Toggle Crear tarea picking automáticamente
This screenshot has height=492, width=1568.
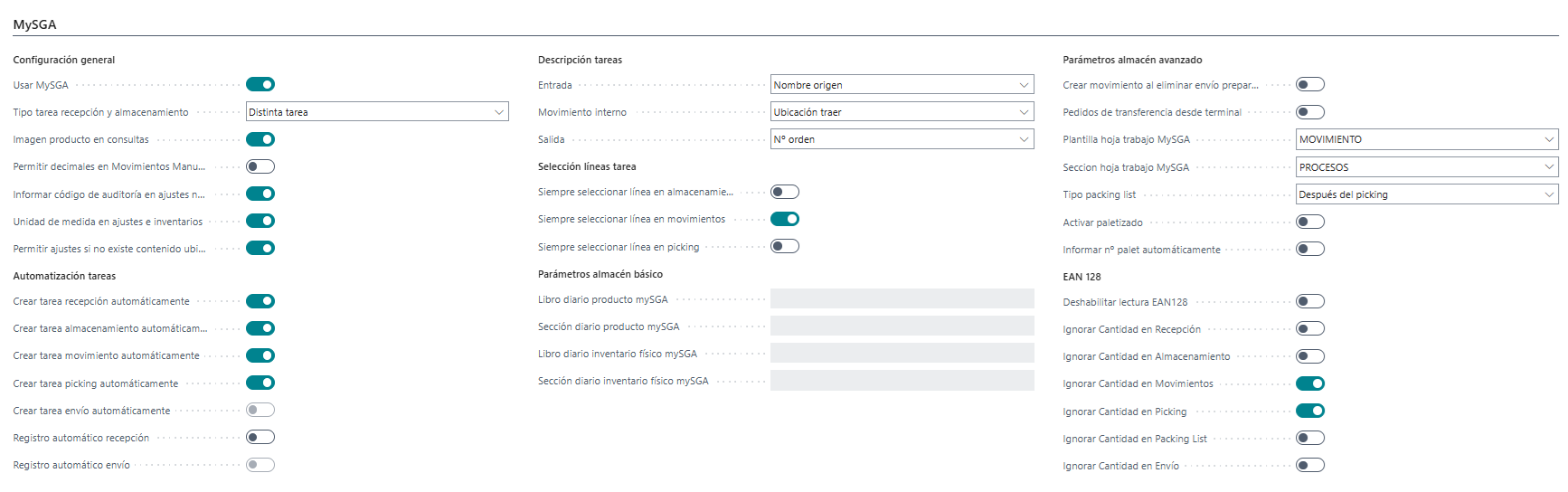coord(260,383)
